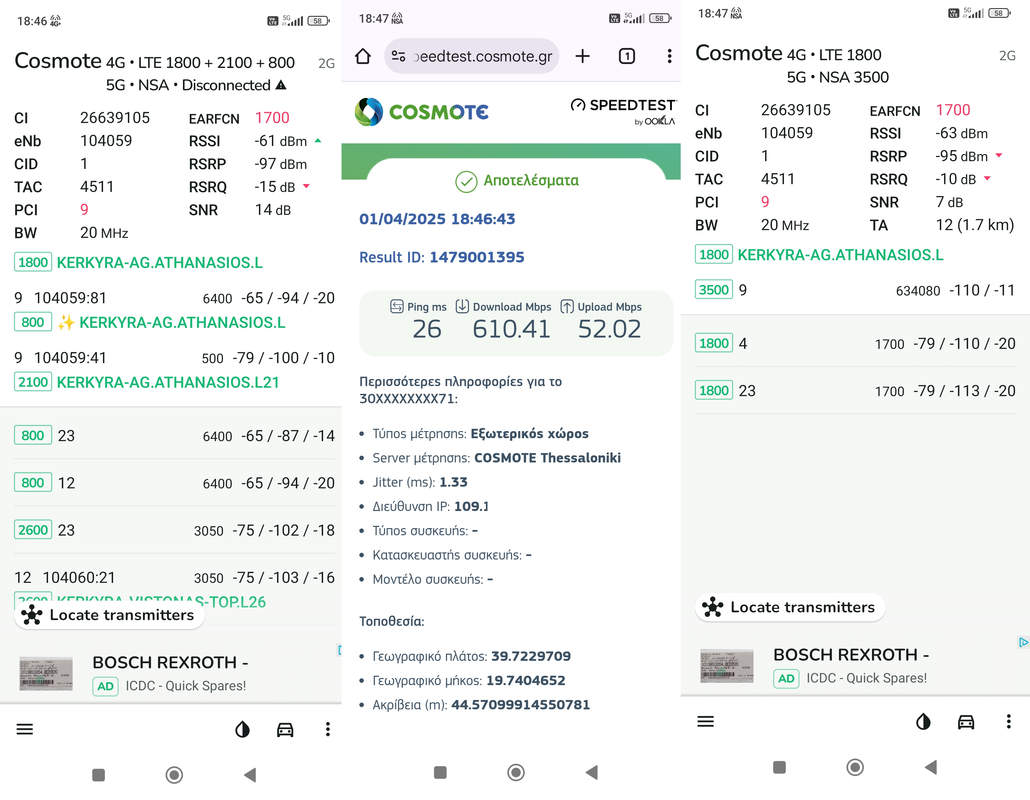The height and width of the screenshot is (800, 1030).
Task: Tap Android home circle below the speedtest page
Action: click(516, 772)
